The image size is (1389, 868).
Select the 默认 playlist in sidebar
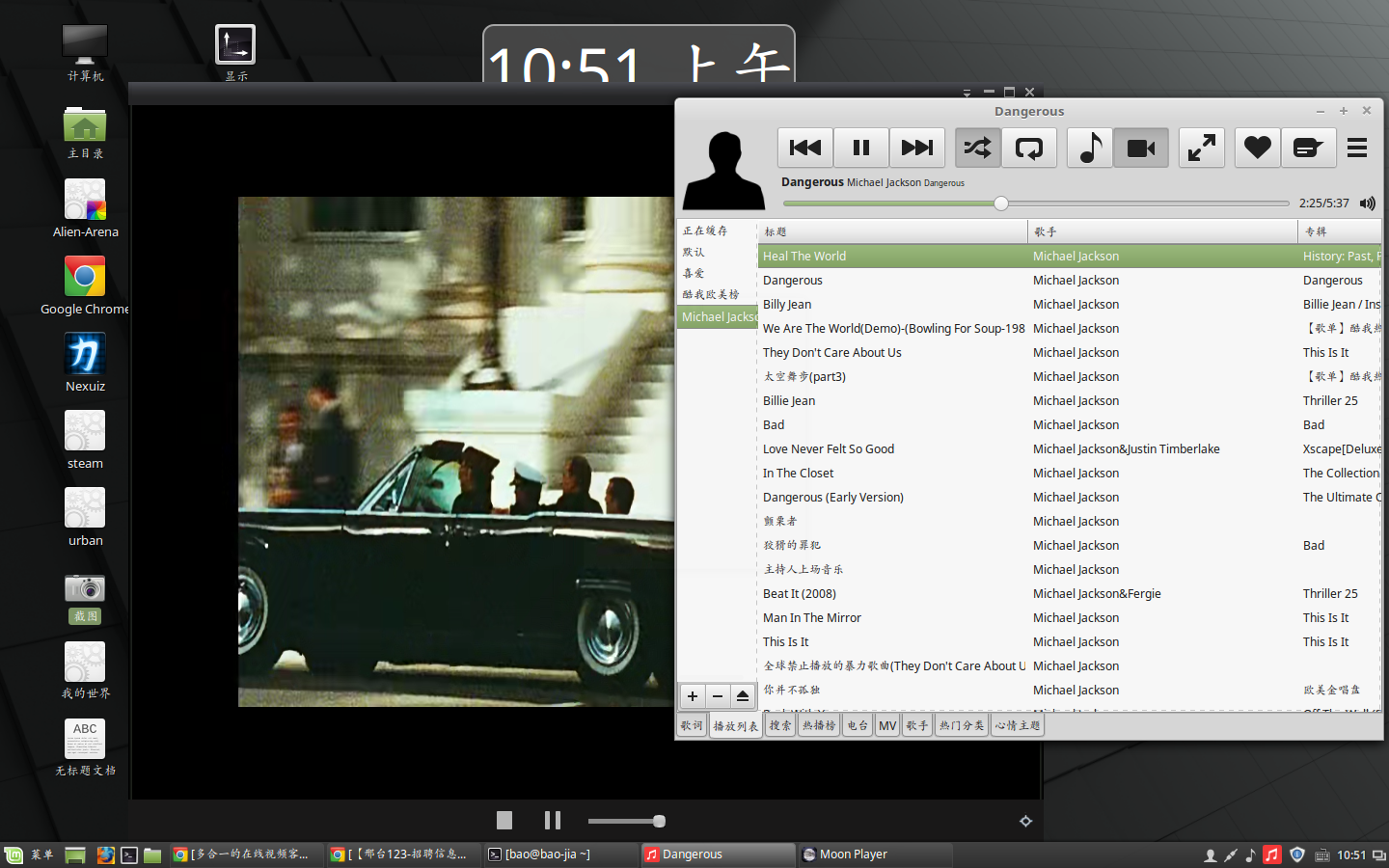[717, 252]
